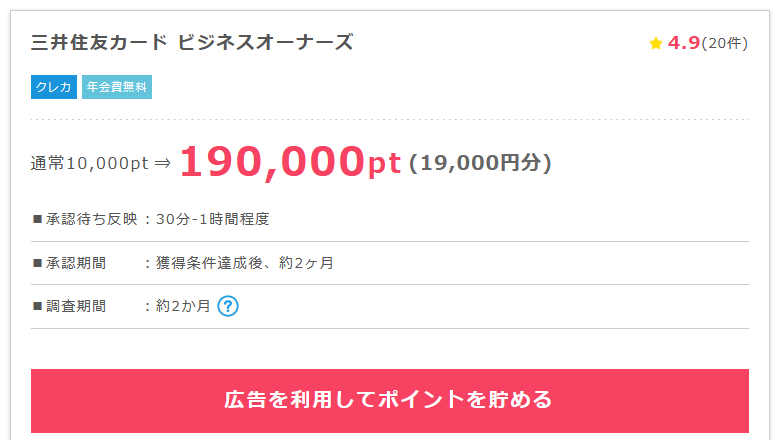Click the 承認期間 label

coord(76,263)
